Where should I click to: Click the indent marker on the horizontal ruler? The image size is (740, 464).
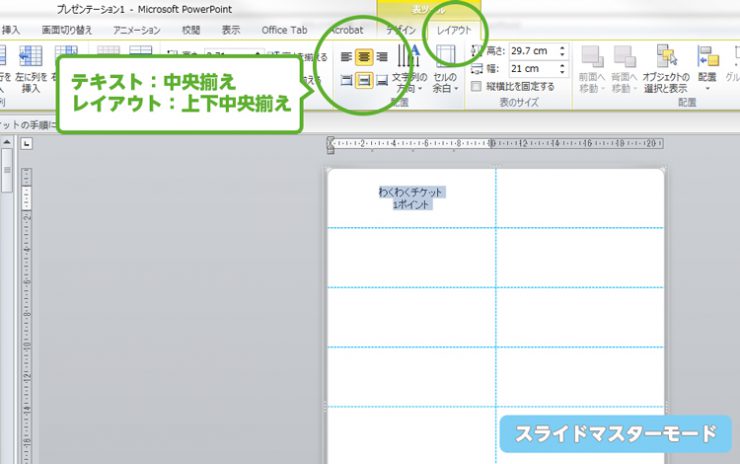click(331, 145)
